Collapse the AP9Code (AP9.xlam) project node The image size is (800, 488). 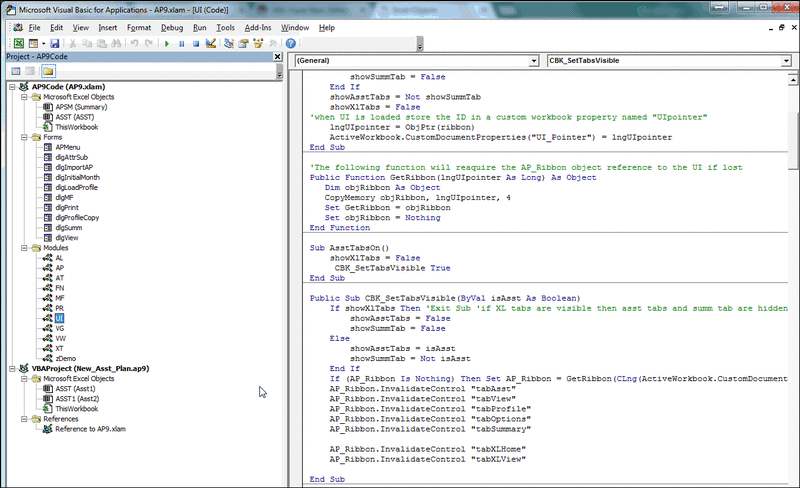(12, 87)
